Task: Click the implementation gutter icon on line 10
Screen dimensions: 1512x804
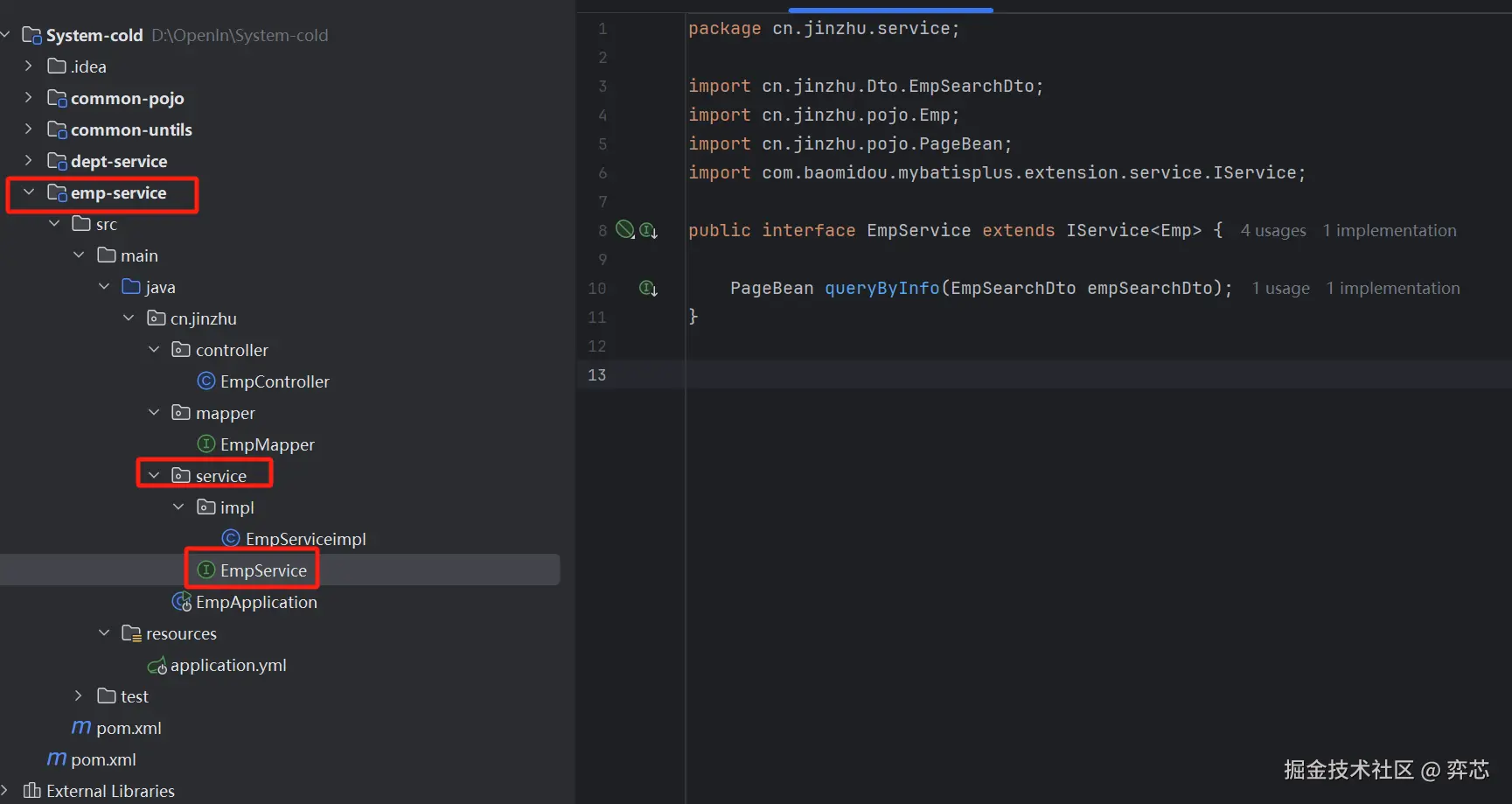Action: tap(648, 289)
